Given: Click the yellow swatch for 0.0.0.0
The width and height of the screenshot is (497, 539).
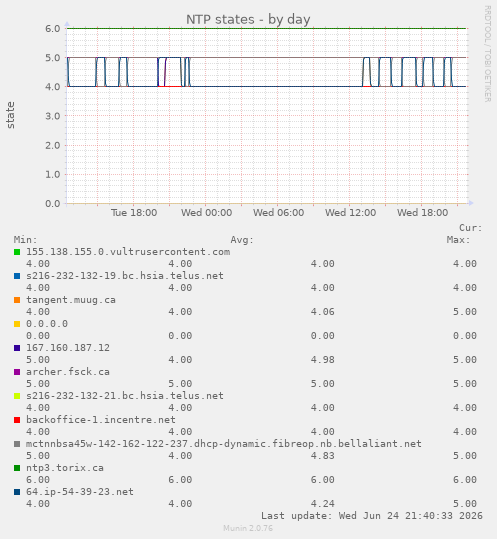Looking at the screenshot, I should coord(17,324).
